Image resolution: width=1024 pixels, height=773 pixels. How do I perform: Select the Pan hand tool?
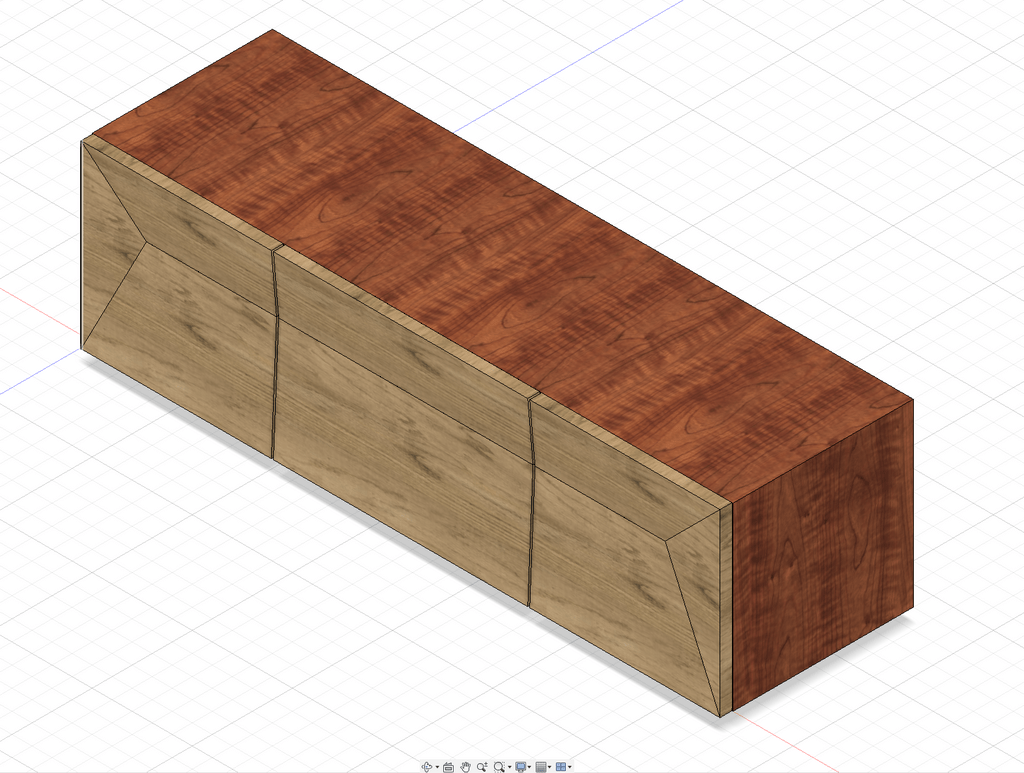[466, 767]
